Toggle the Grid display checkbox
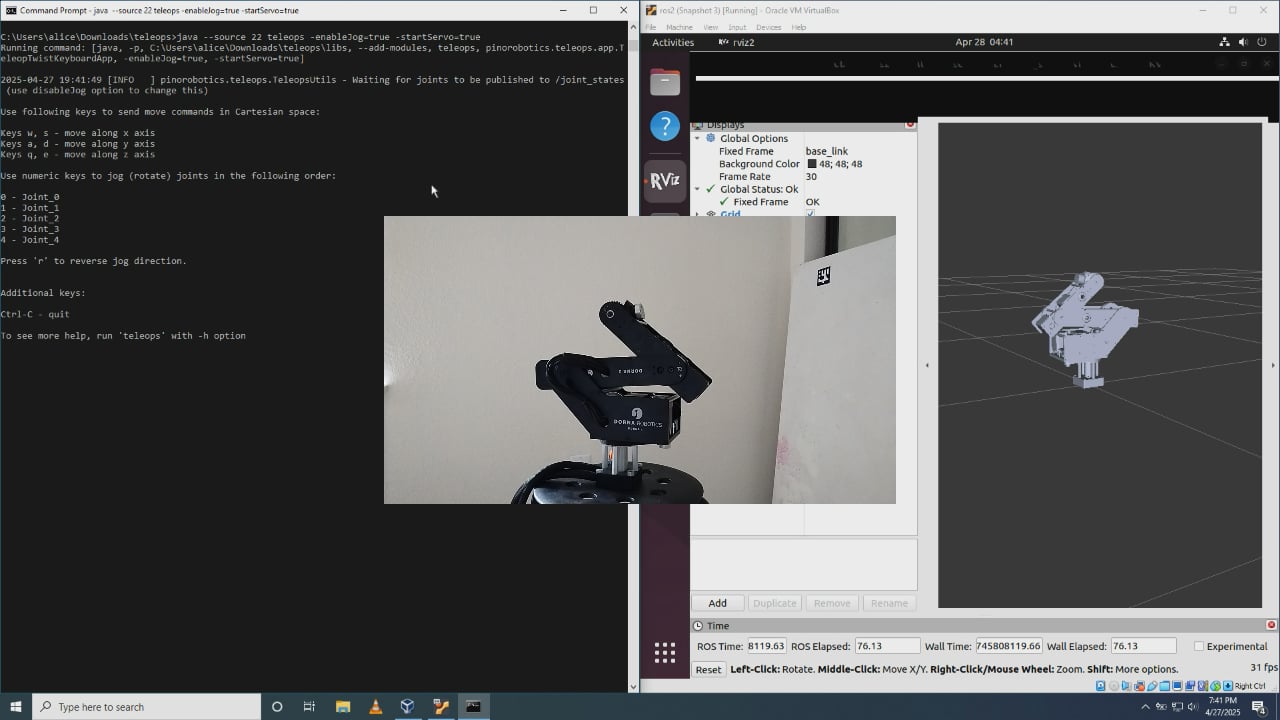 tap(811, 214)
